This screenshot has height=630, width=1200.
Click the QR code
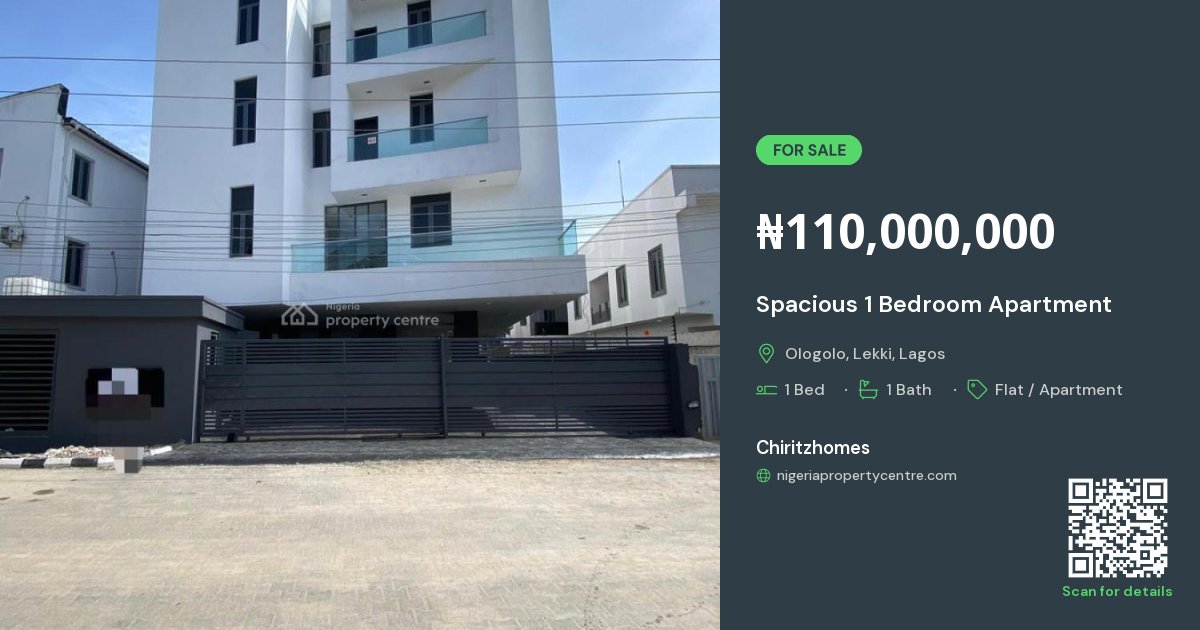click(1118, 528)
